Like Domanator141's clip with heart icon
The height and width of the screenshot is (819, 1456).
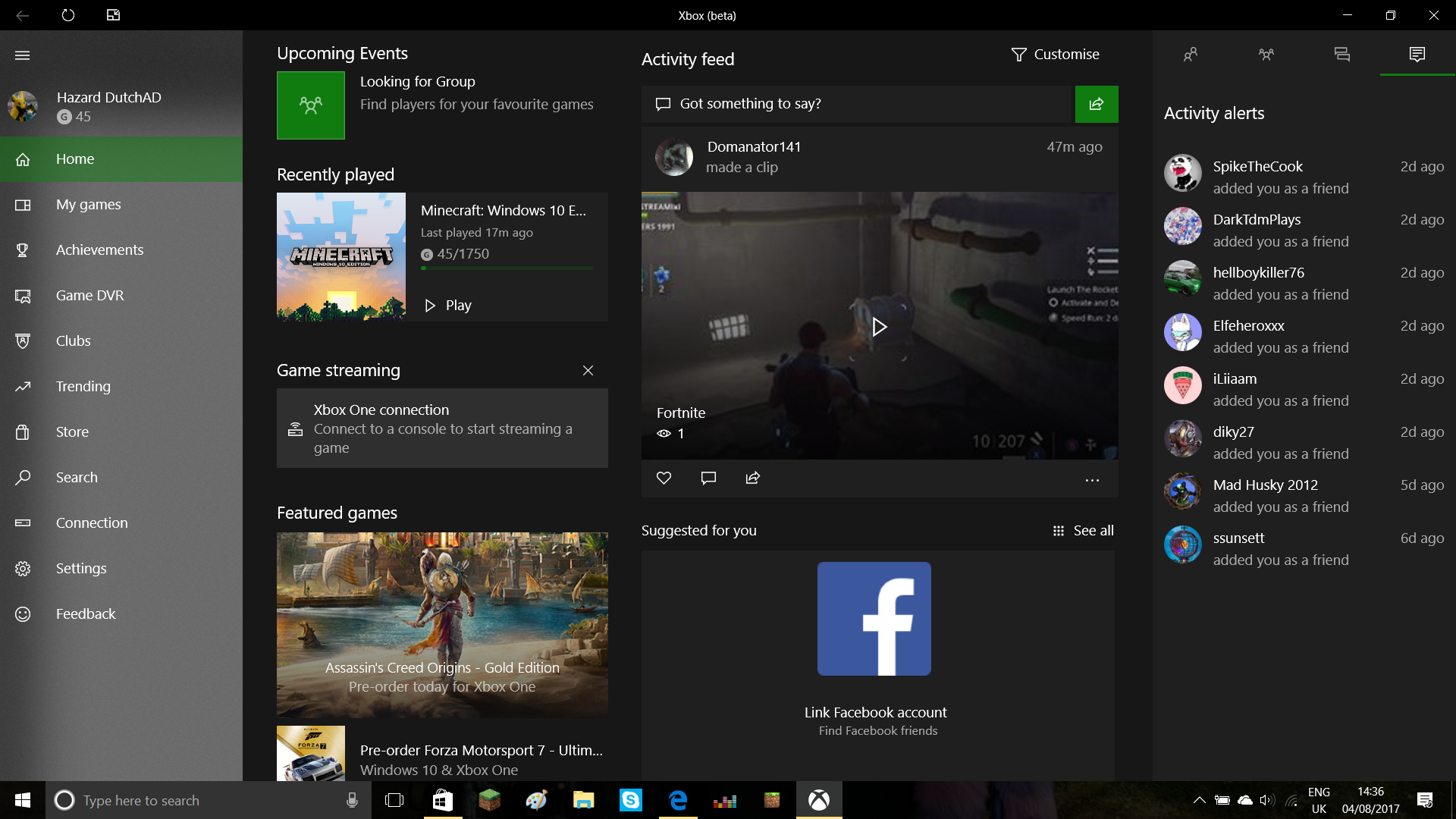[664, 478]
